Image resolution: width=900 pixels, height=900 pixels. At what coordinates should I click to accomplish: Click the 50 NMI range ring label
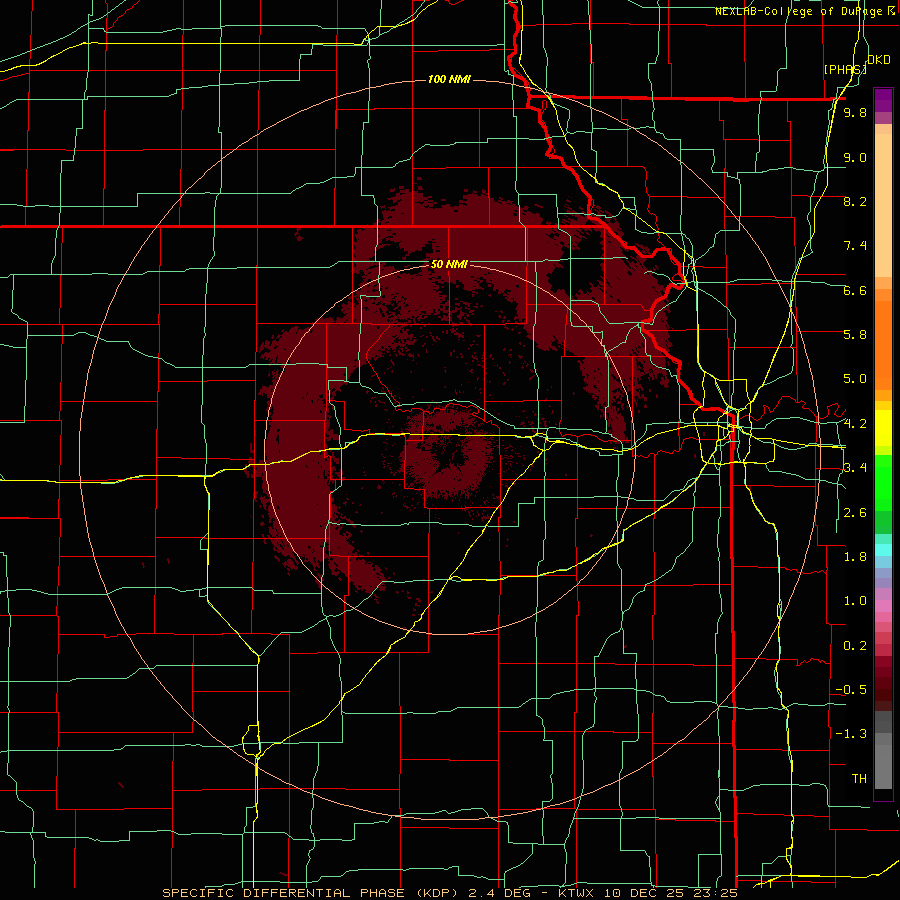(449, 265)
